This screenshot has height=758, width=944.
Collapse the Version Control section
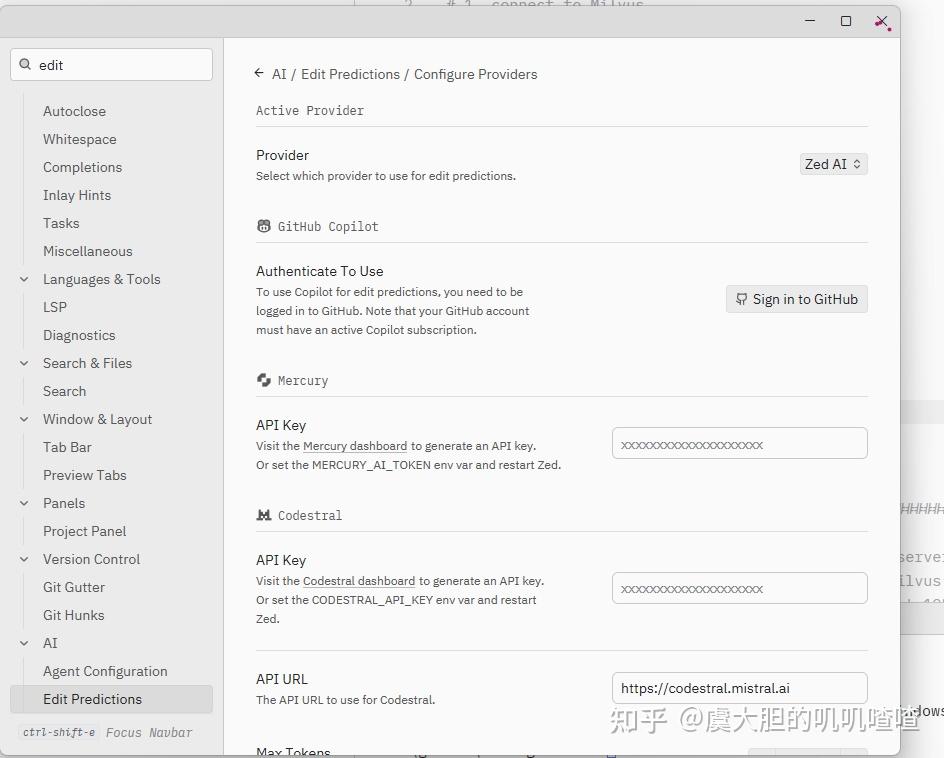[24, 559]
